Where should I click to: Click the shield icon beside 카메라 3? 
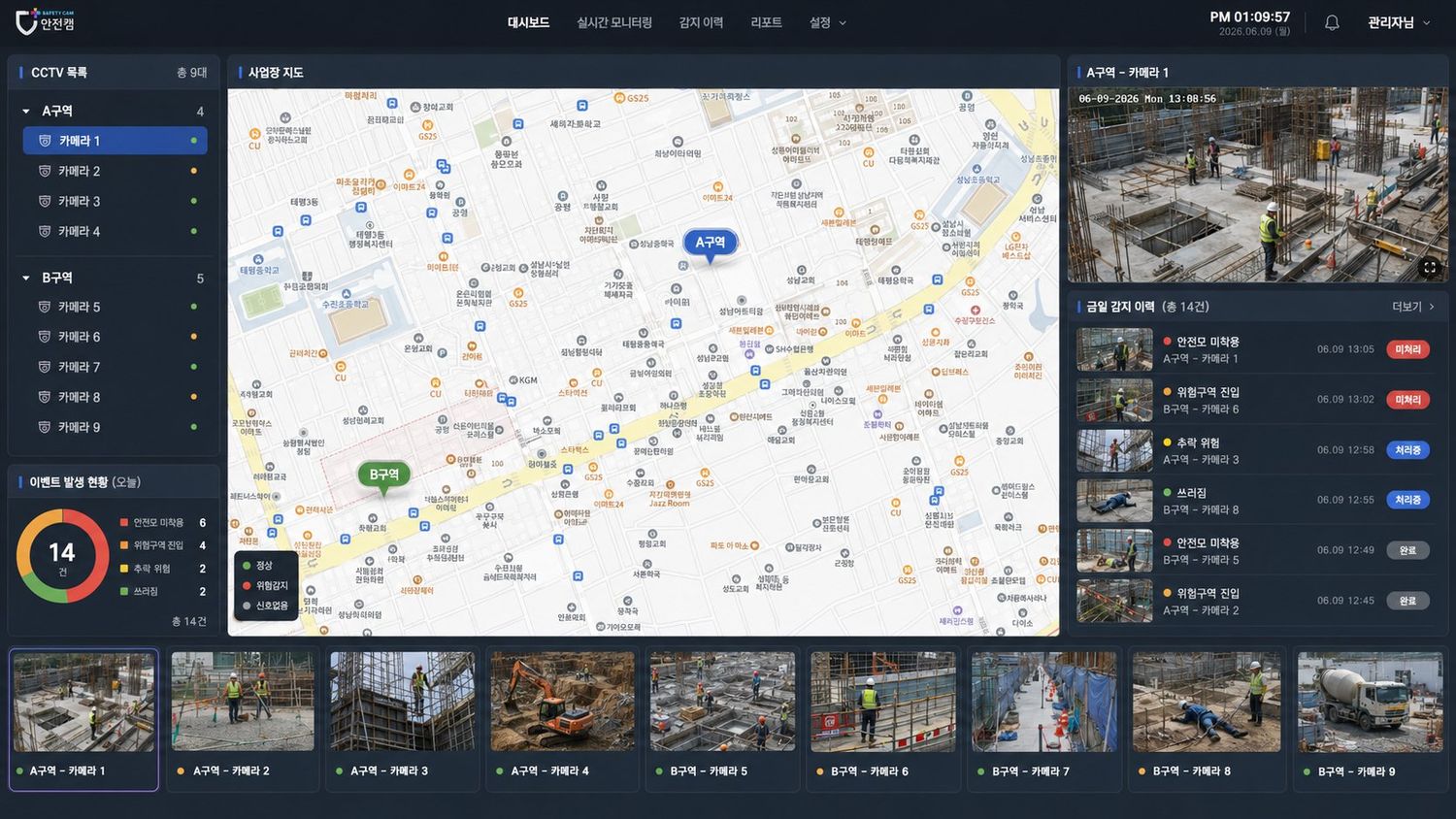pos(45,201)
